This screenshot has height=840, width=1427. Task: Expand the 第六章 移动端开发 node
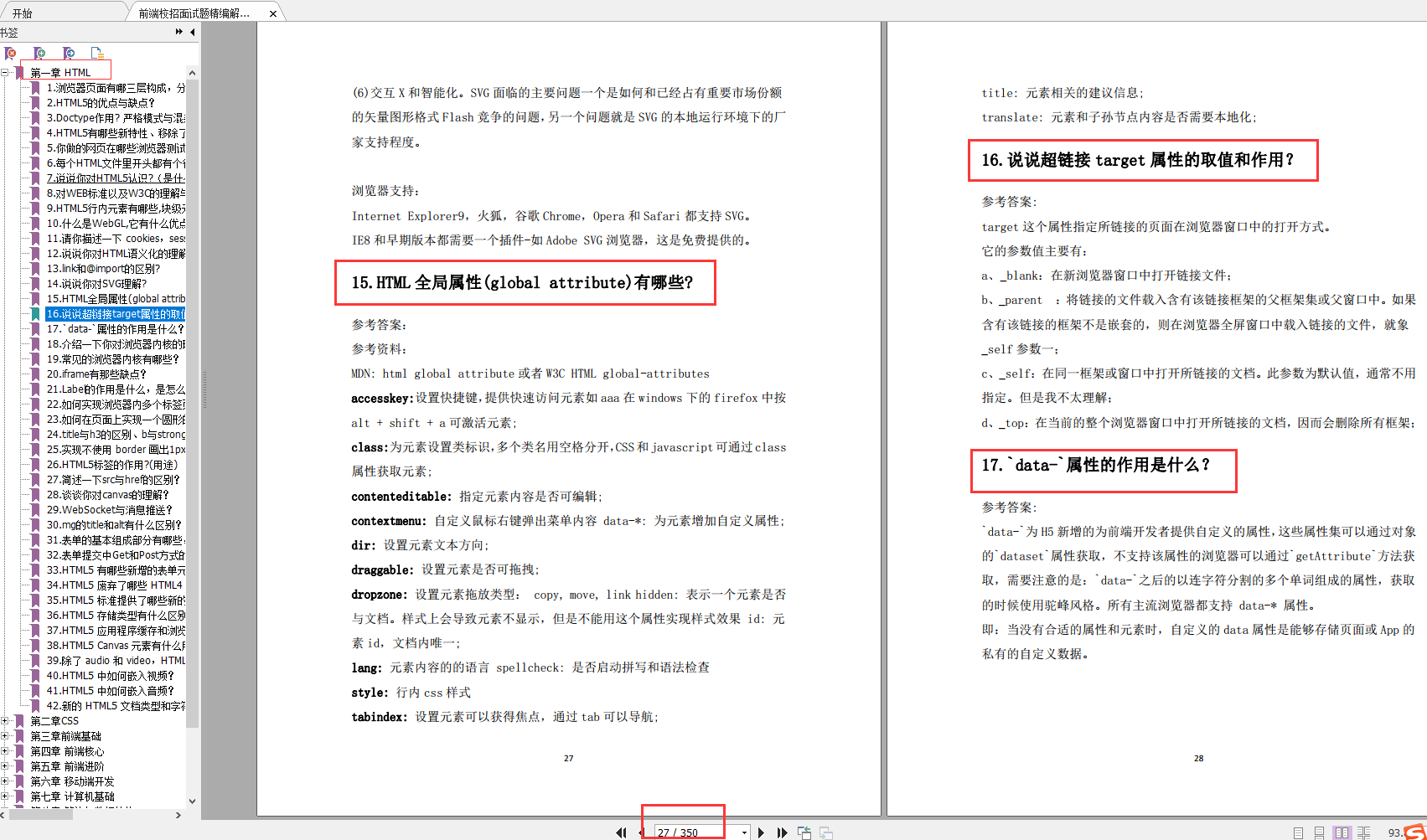(5, 781)
